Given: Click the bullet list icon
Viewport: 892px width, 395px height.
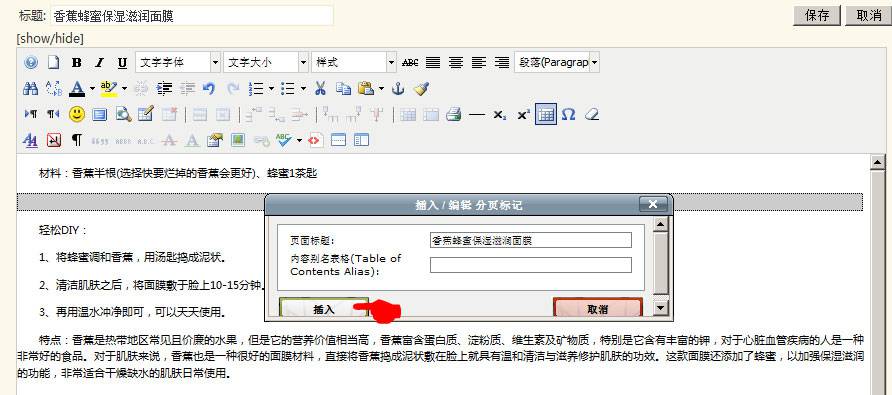Looking at the screenshot, I should [288, 89].
